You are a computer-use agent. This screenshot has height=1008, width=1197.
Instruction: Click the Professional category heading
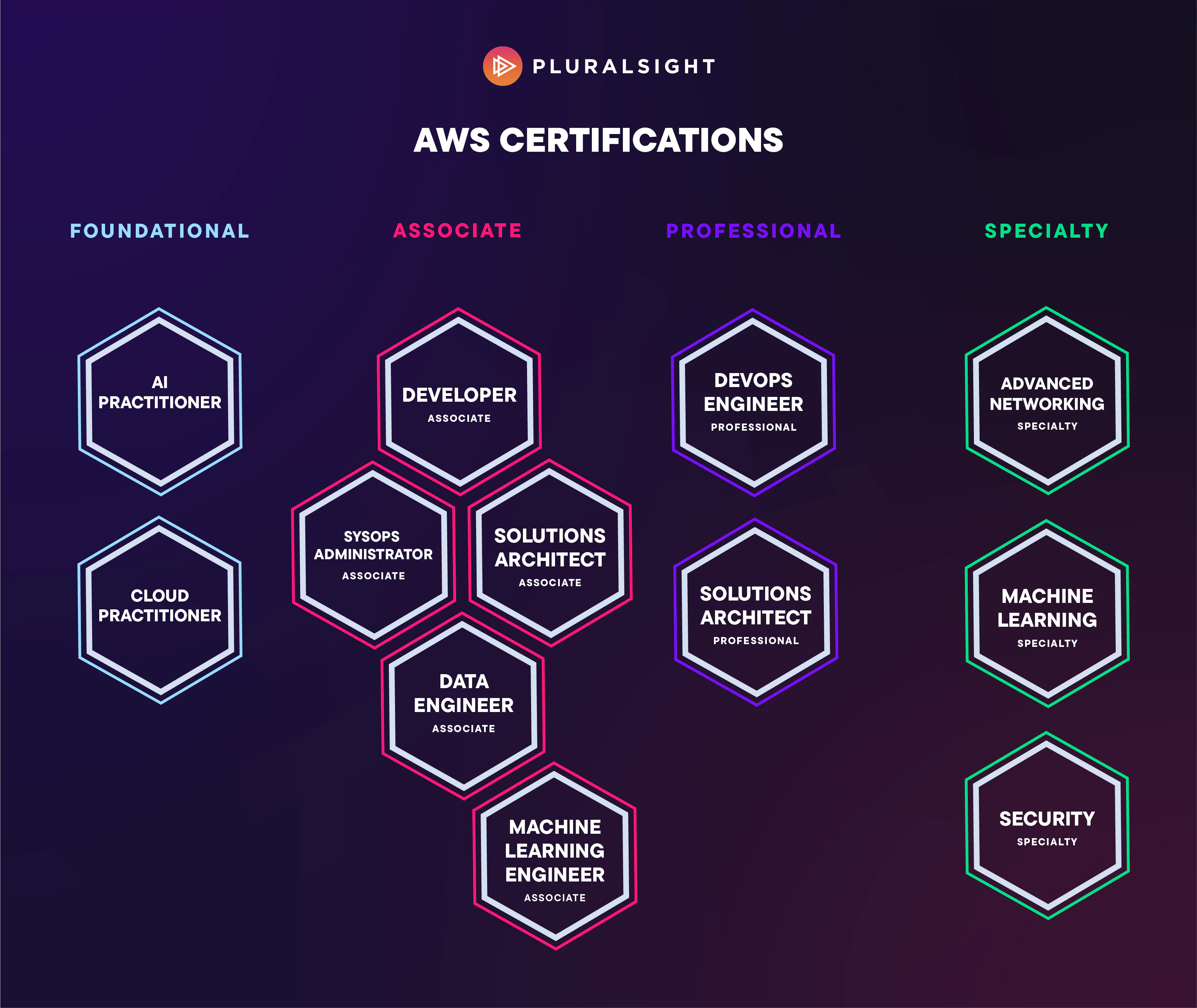754,231
